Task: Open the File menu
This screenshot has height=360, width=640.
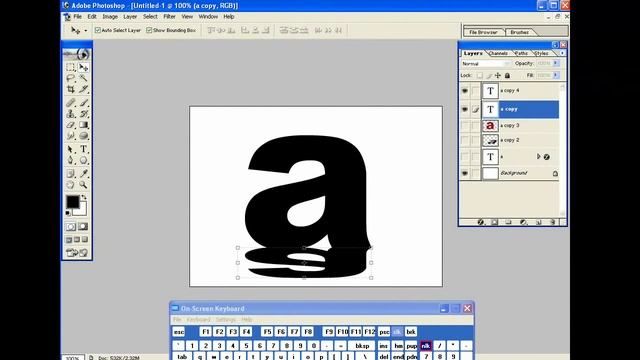Action: (78, 17)
